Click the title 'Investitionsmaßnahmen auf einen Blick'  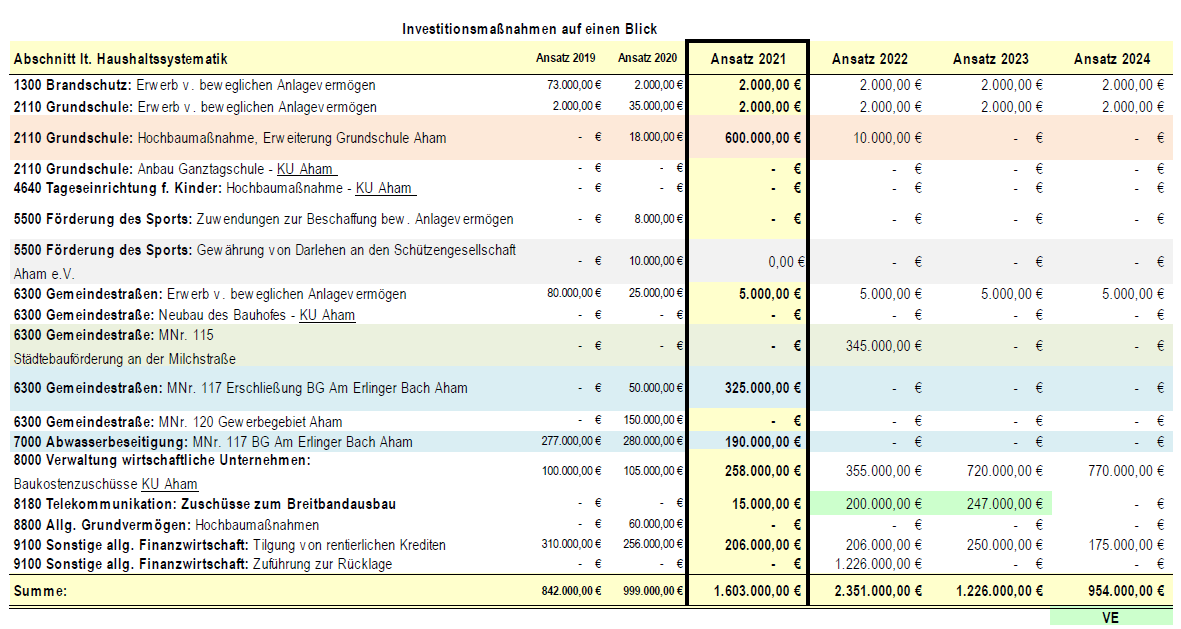pos(529,29)
